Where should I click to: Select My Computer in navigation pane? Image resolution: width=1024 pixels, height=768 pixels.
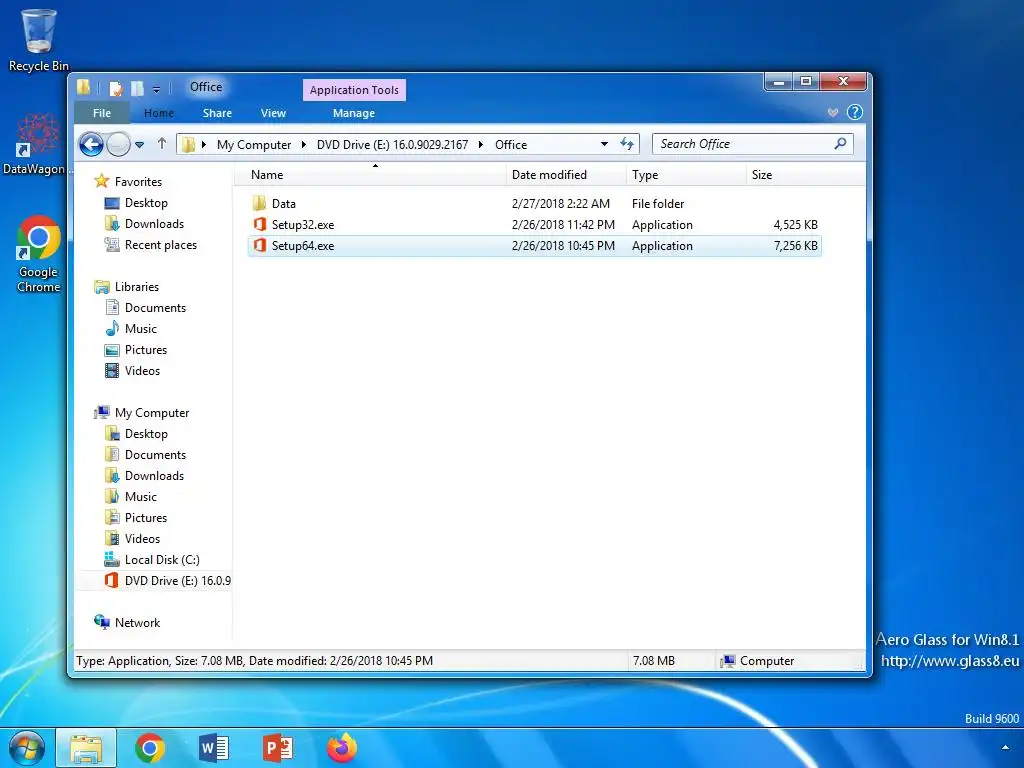(142, 413)
